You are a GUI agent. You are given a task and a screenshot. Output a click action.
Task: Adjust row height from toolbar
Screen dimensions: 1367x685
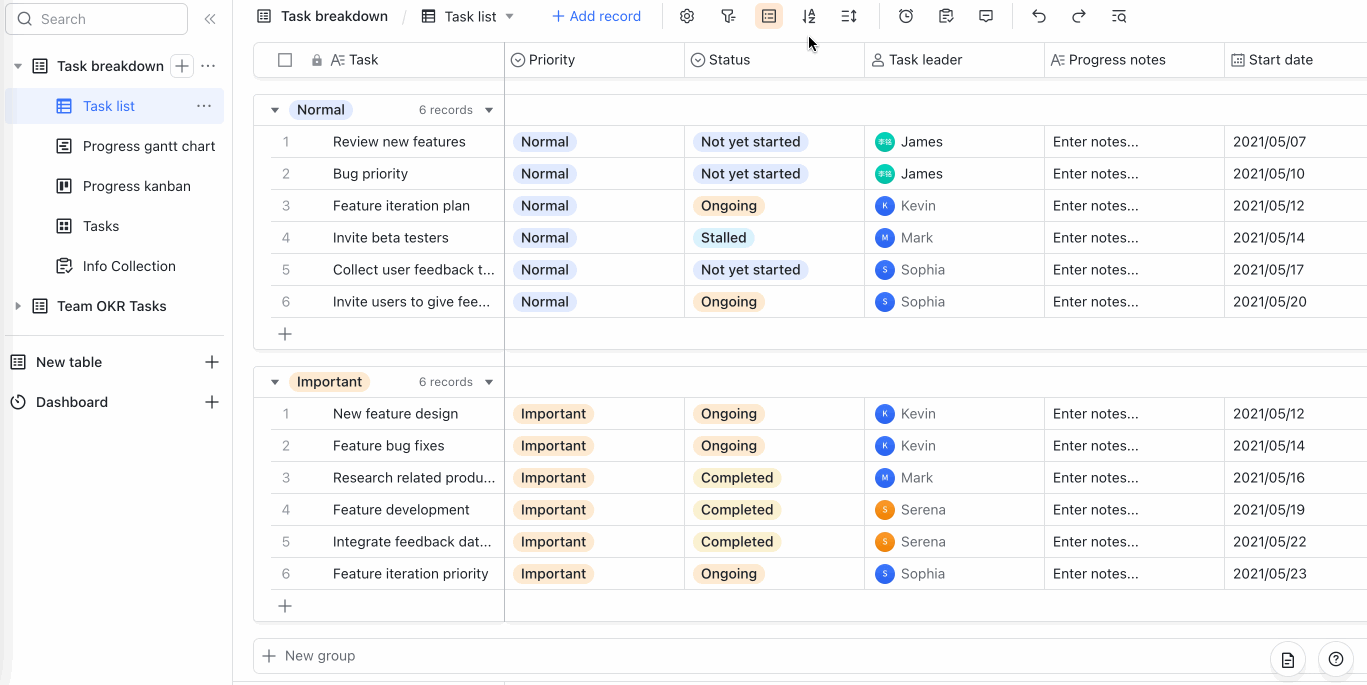pos(848,16)
